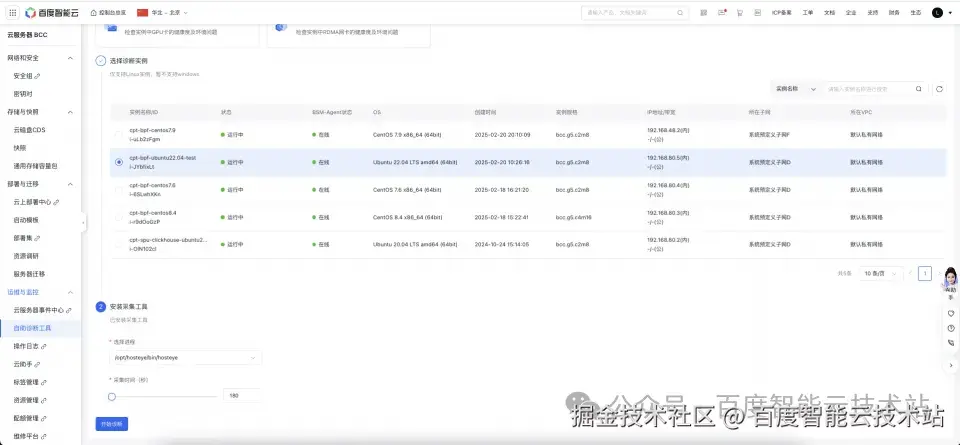Collapse the 网络和安全 sidebar group

70,58
